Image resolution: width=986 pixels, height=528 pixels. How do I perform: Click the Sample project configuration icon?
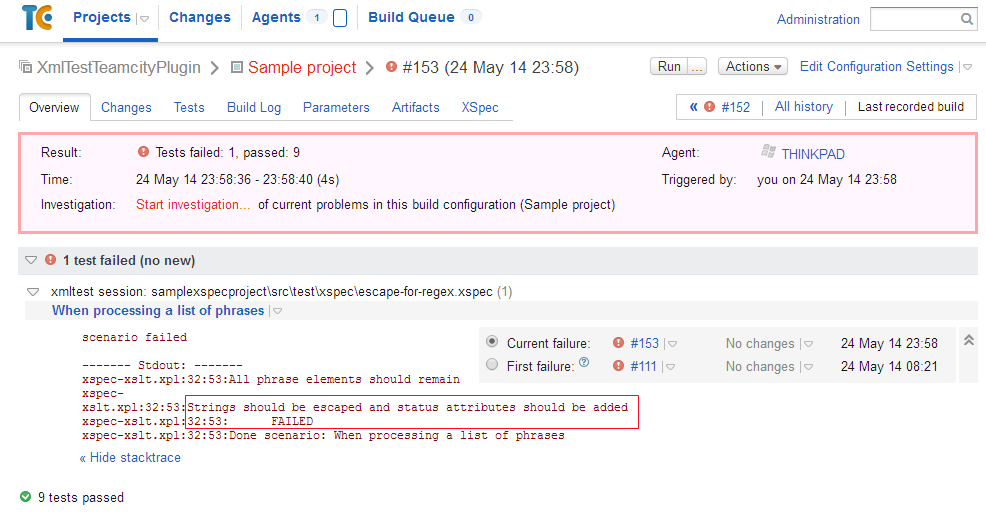(236, 67)
